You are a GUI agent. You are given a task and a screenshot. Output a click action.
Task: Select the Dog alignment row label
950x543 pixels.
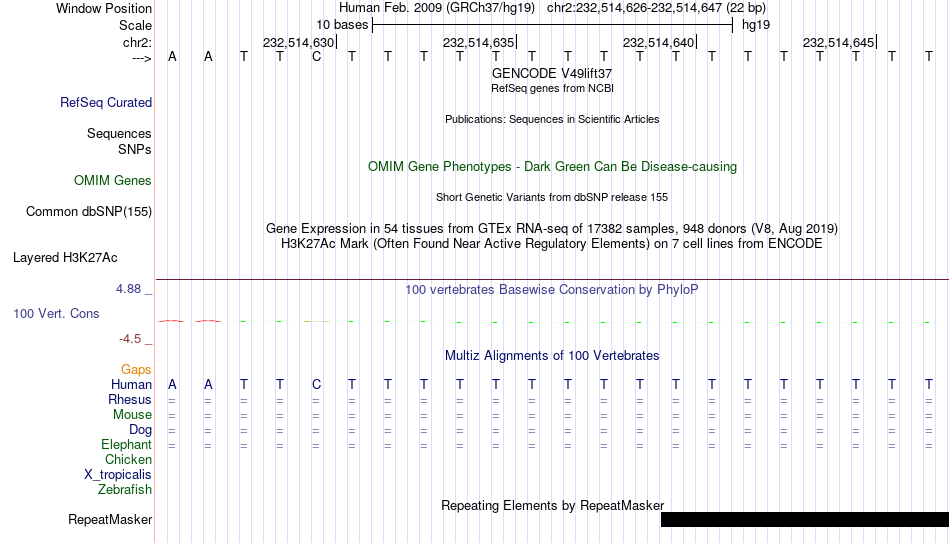click(x=141, y=430)
